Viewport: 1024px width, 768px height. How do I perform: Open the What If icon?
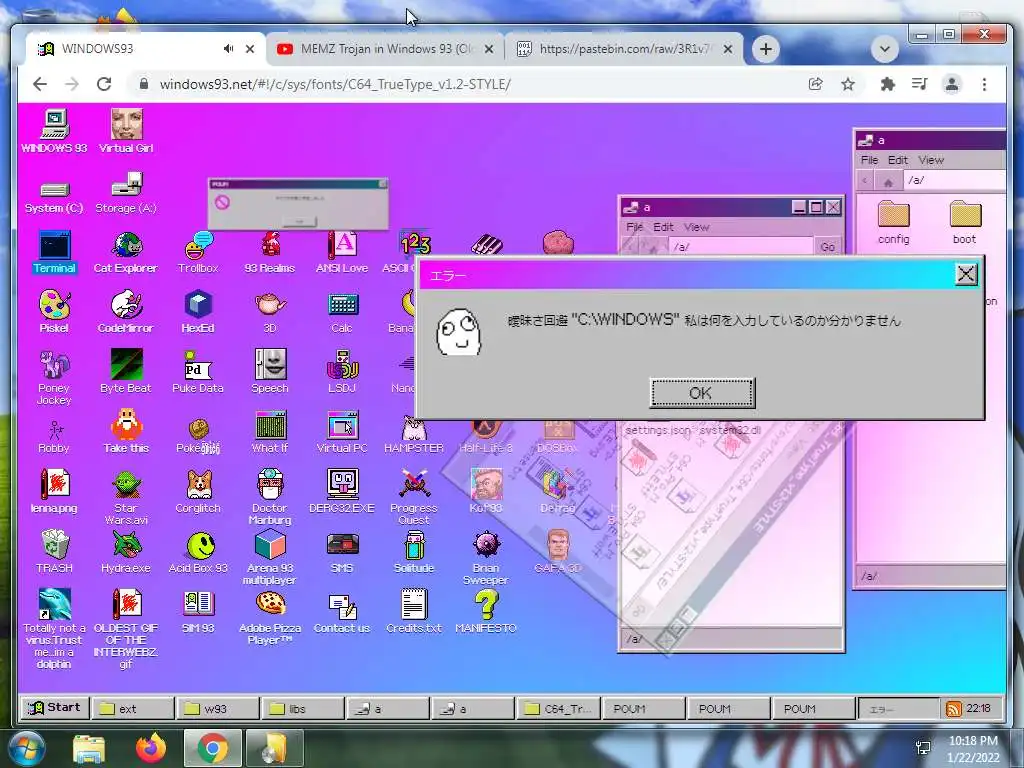point(270,432)
